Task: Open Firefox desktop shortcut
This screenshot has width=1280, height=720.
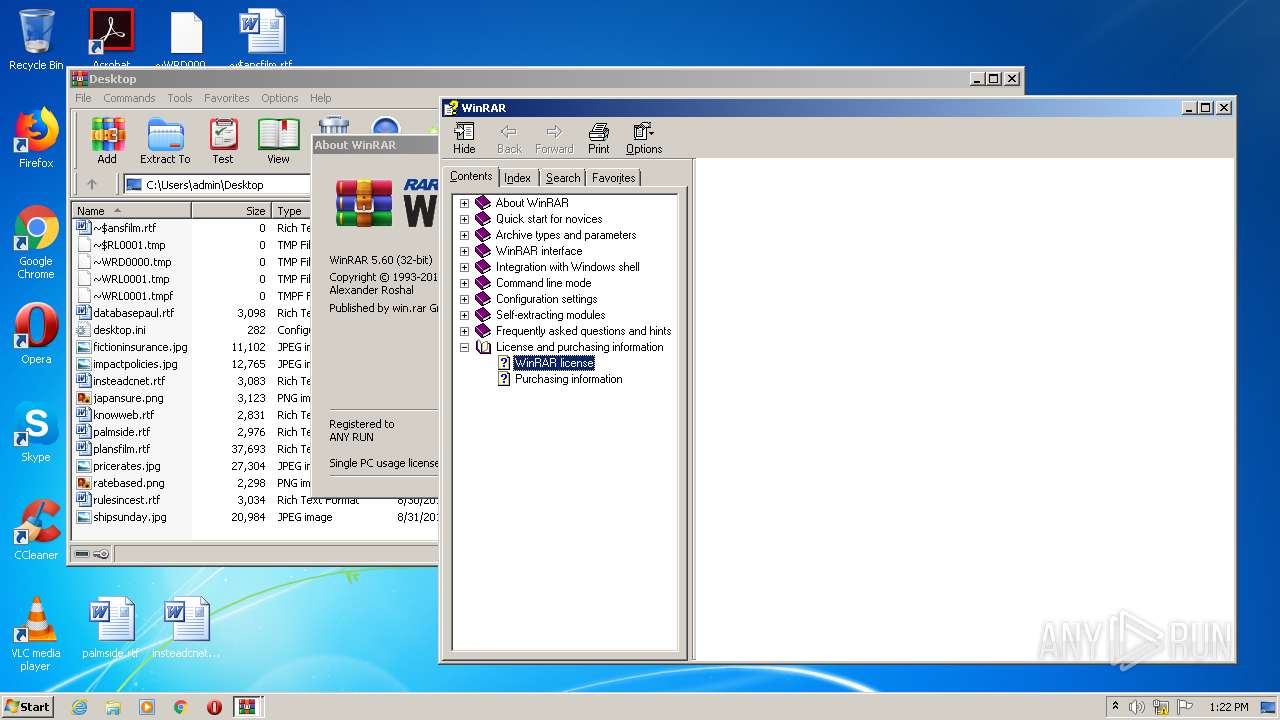Action: pyautogui.click(x=36, y=139)
